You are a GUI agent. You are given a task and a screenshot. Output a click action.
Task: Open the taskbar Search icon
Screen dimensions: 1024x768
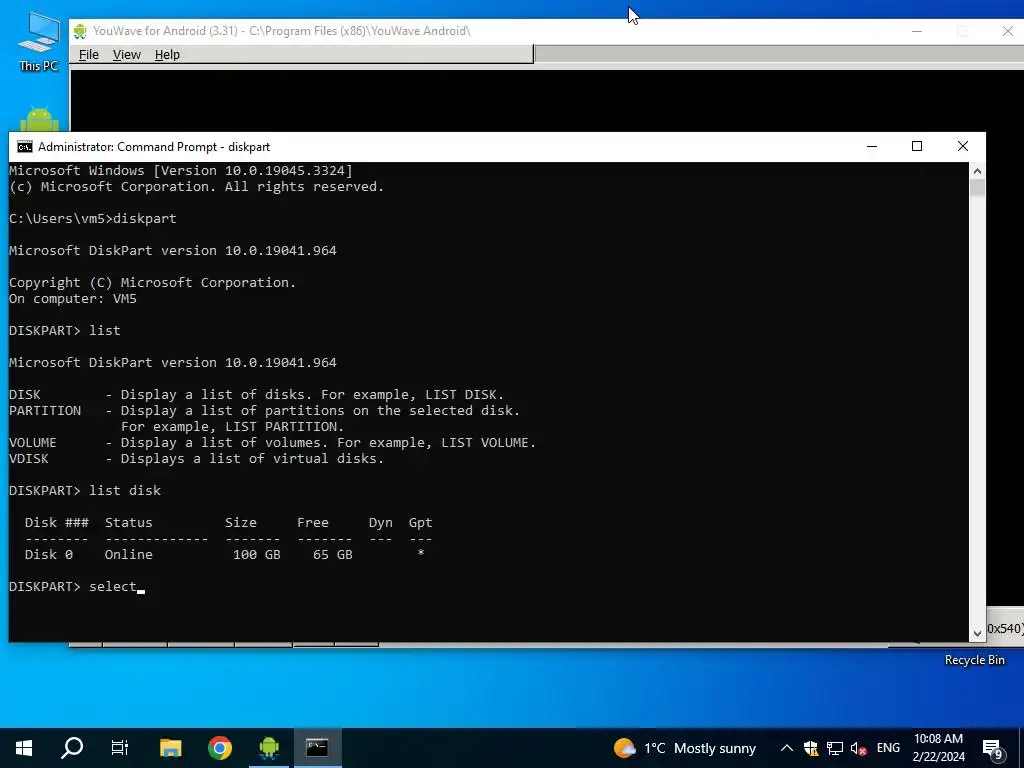click(x=72, y=748)
